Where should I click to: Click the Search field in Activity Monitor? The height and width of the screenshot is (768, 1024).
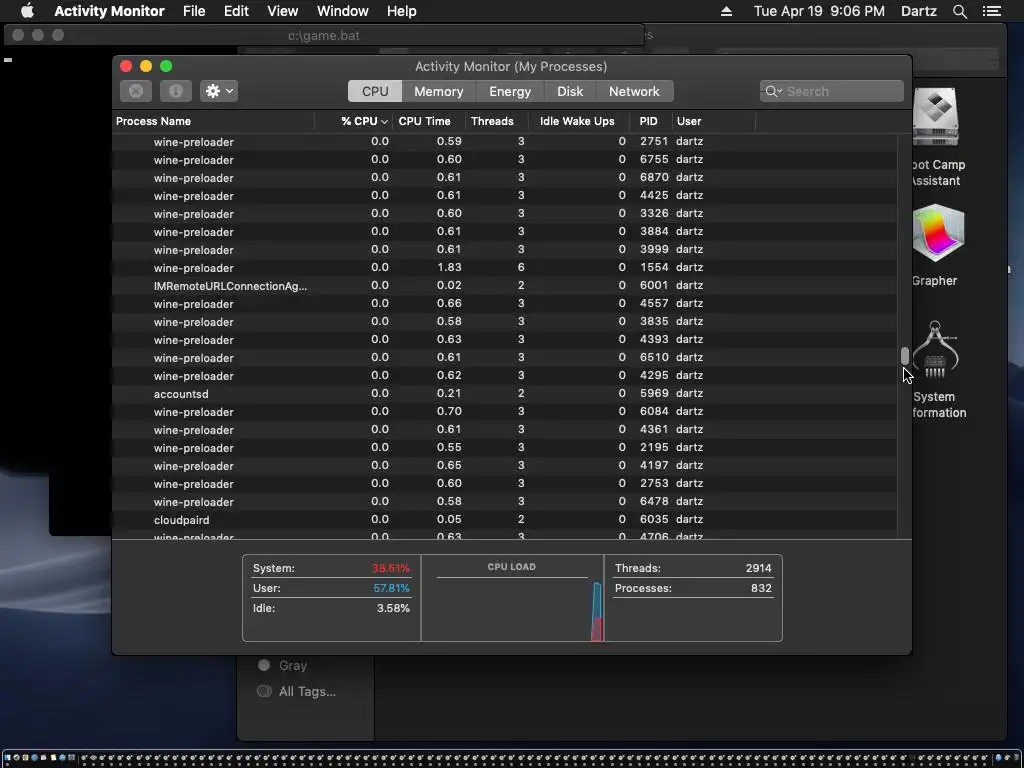pyautogui.click(x=831, y=91)
